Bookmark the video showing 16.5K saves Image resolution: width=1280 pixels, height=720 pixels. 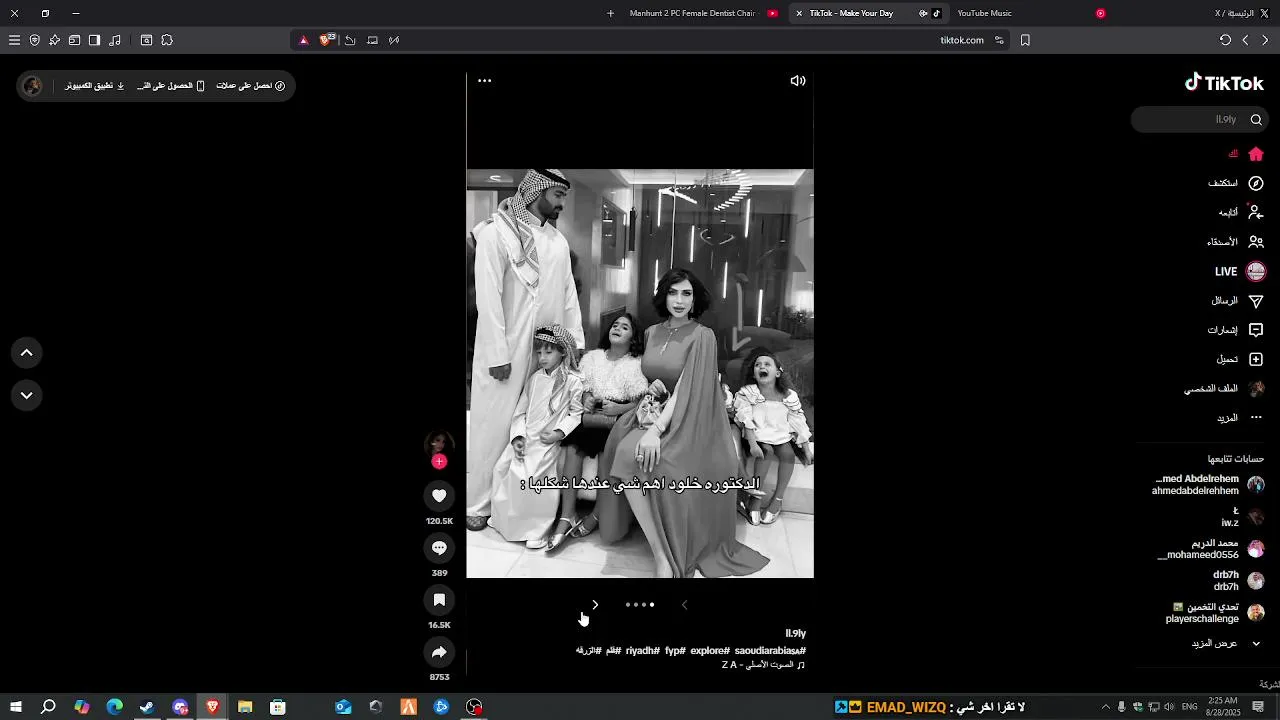coord(439,599)
